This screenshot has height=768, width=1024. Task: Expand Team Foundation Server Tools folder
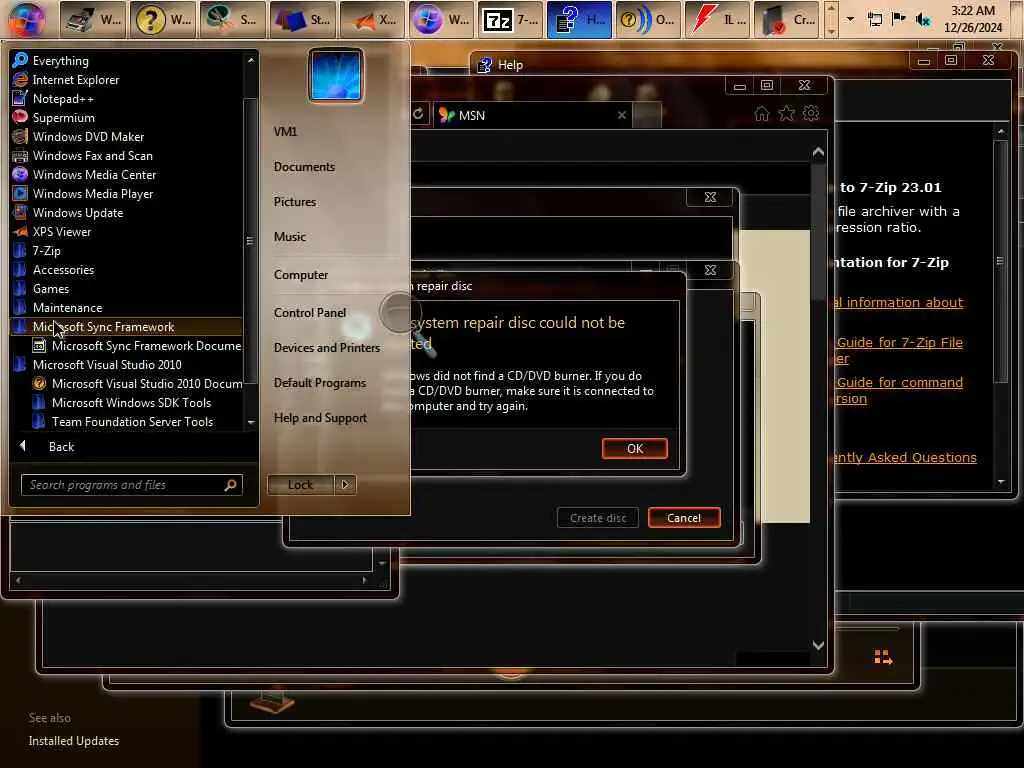(x=133, y=421)
